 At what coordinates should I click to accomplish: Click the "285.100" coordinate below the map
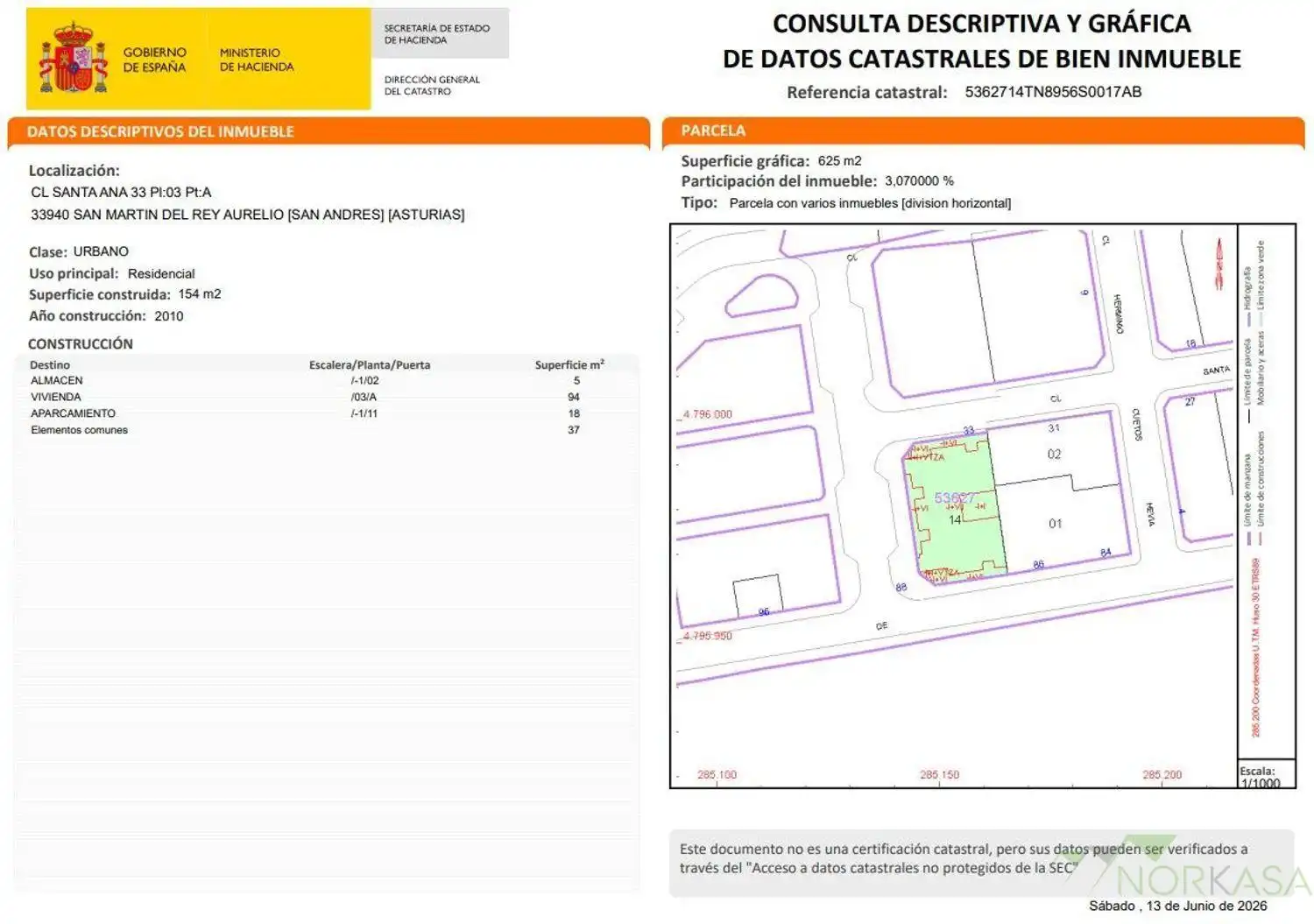click(x=717, y=775)
